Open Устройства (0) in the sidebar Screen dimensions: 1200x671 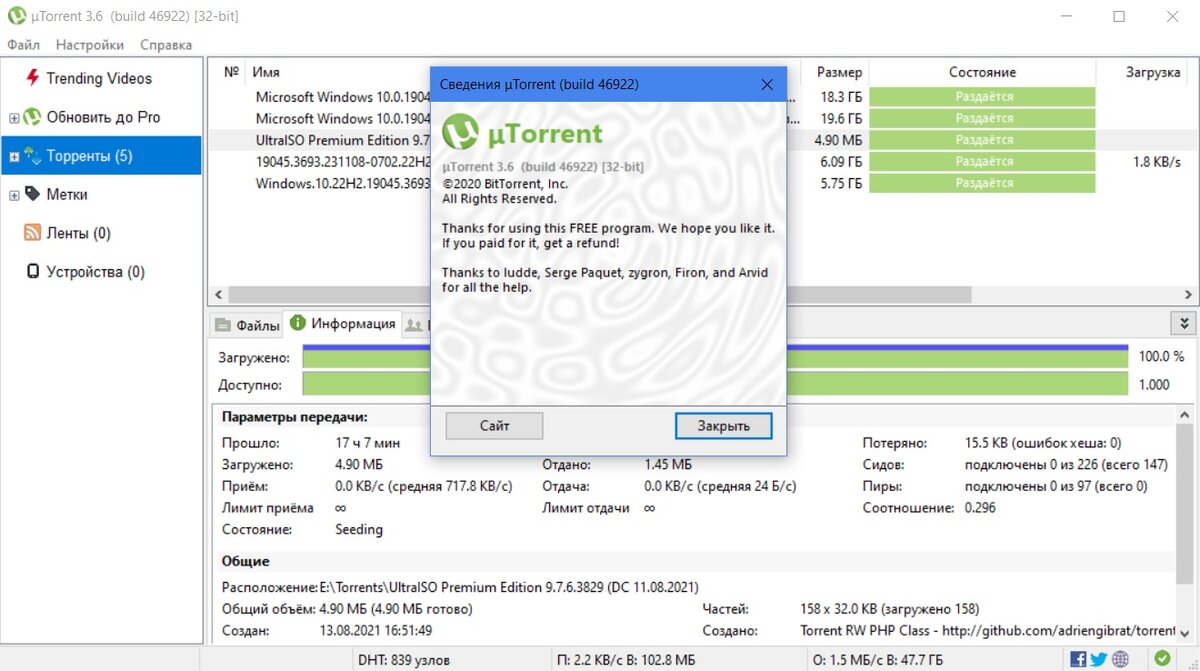click(95, 272)
